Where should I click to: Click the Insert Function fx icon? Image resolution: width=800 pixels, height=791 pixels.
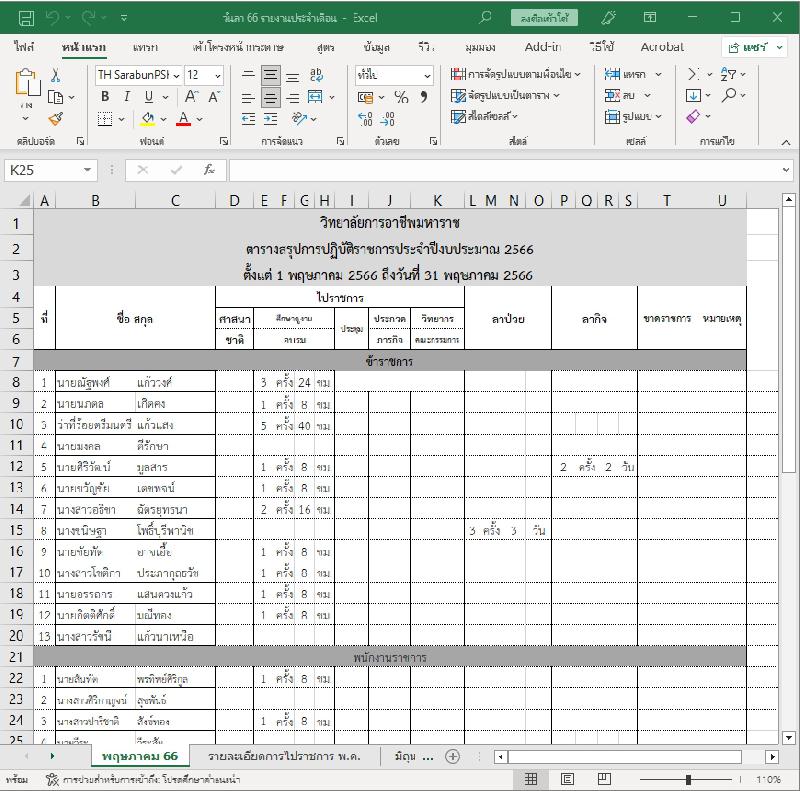coord(209,170)
